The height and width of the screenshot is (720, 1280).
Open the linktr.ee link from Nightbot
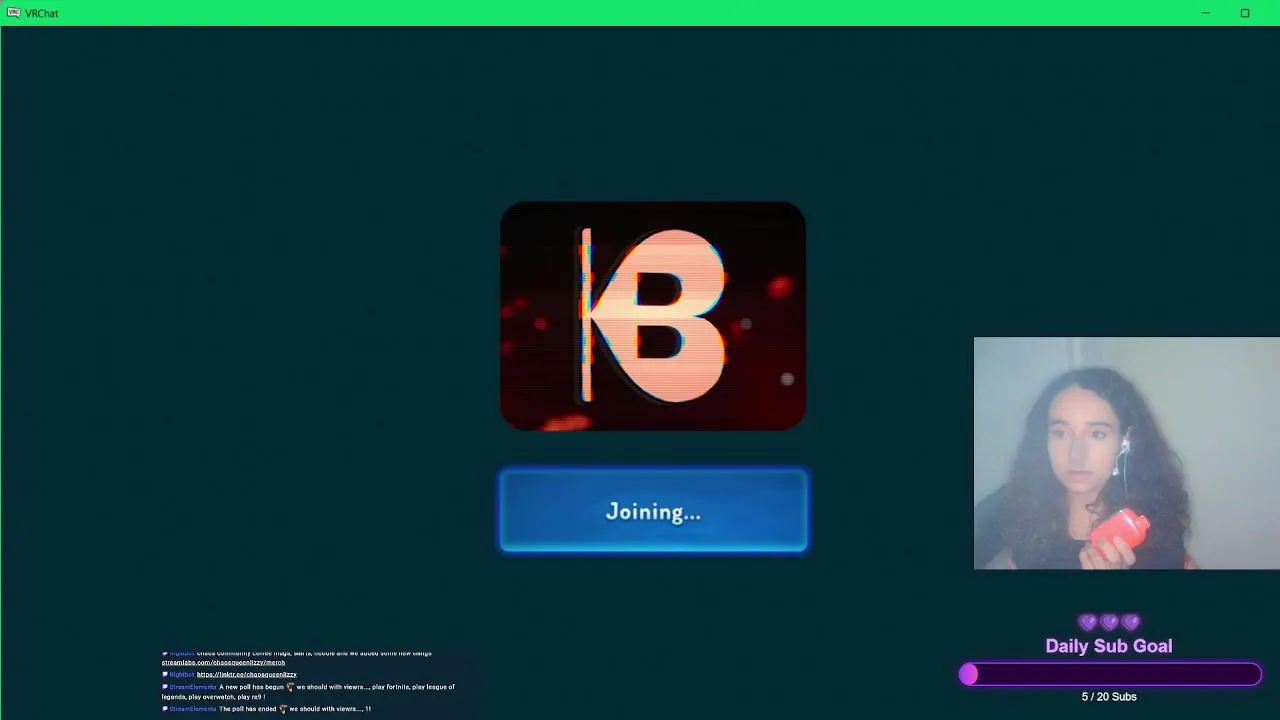click(246, 674)
